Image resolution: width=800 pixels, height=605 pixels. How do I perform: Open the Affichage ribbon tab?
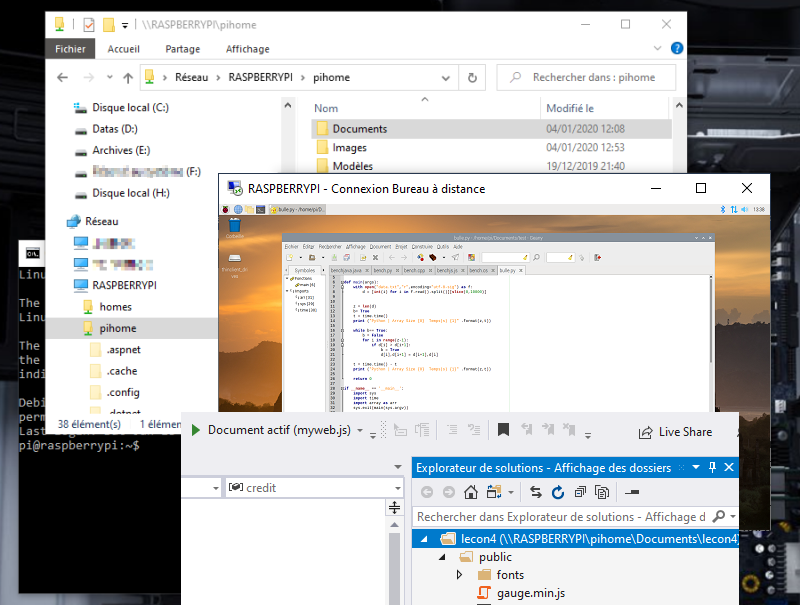click(247, 48)
